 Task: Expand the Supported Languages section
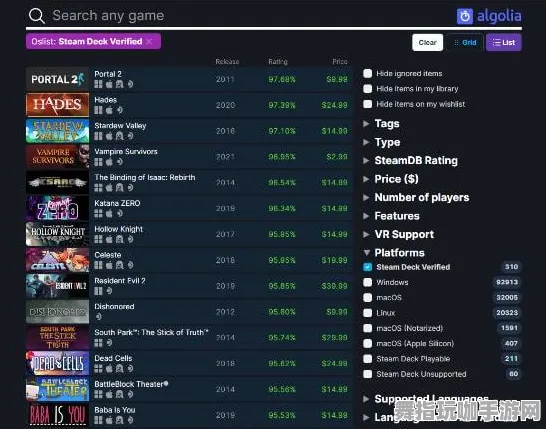[x=426, y=399]
